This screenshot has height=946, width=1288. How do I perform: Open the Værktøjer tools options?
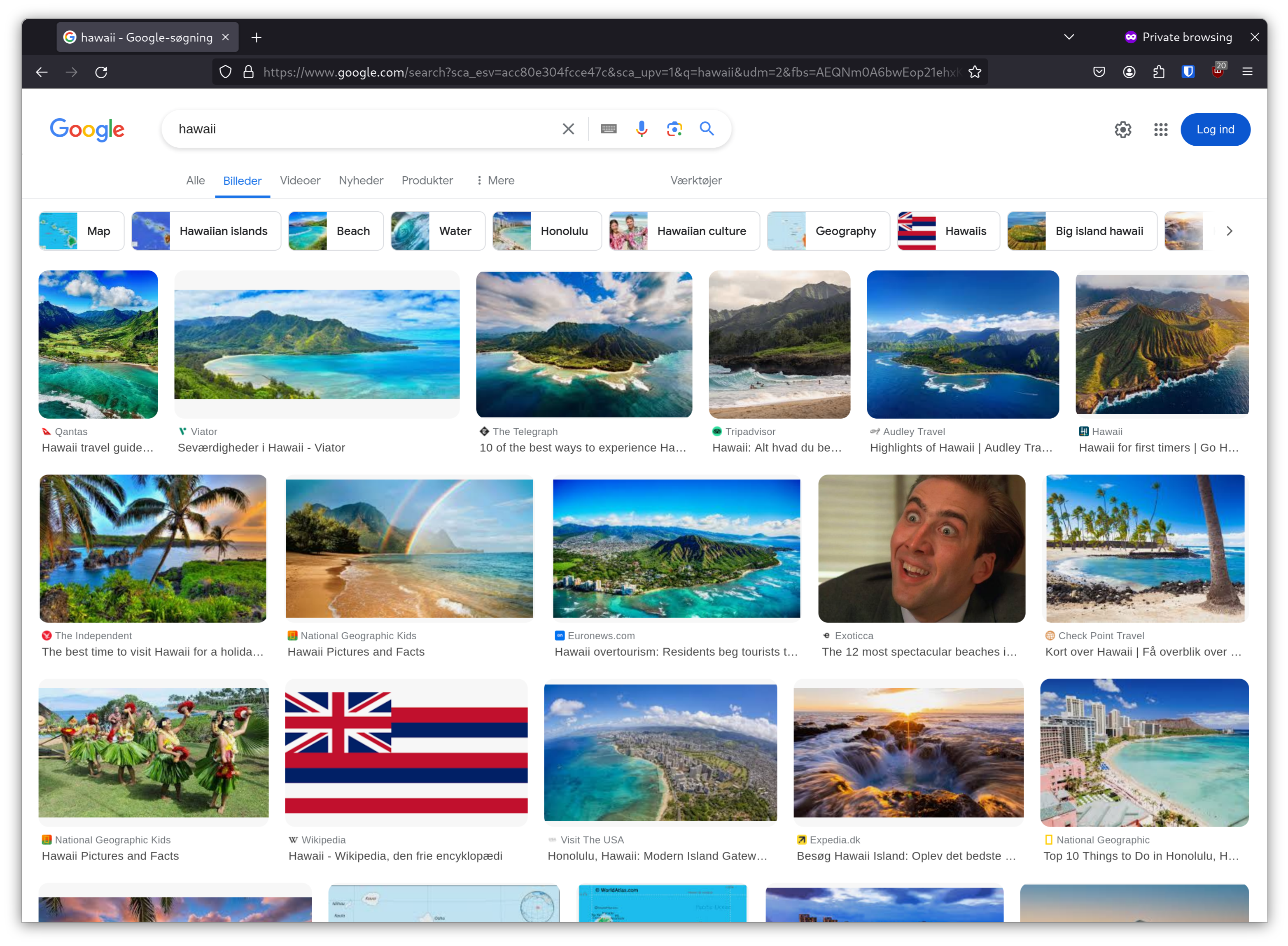[696, 180]
